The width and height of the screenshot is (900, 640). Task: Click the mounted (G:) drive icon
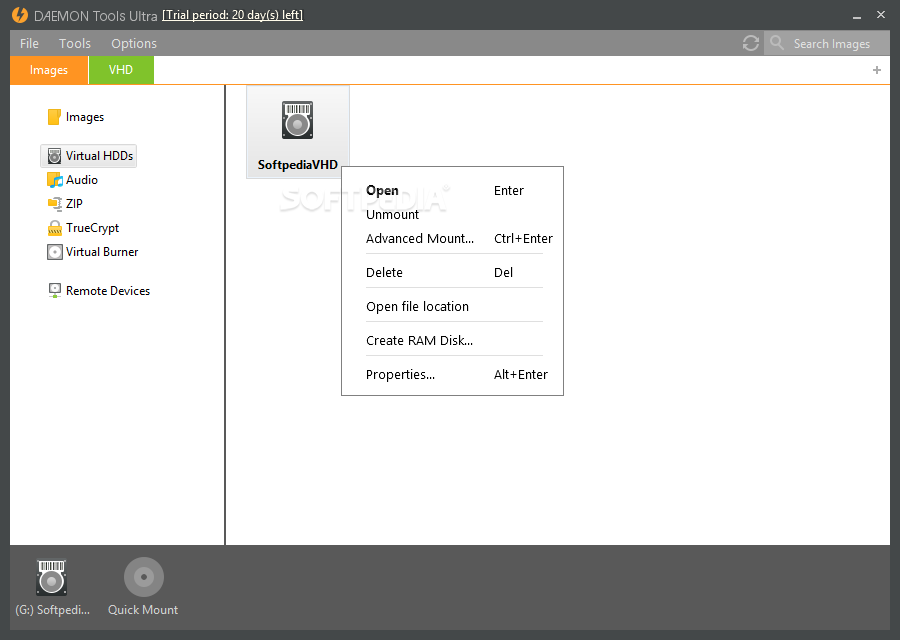pyautogui.click(x=52, y=577)
